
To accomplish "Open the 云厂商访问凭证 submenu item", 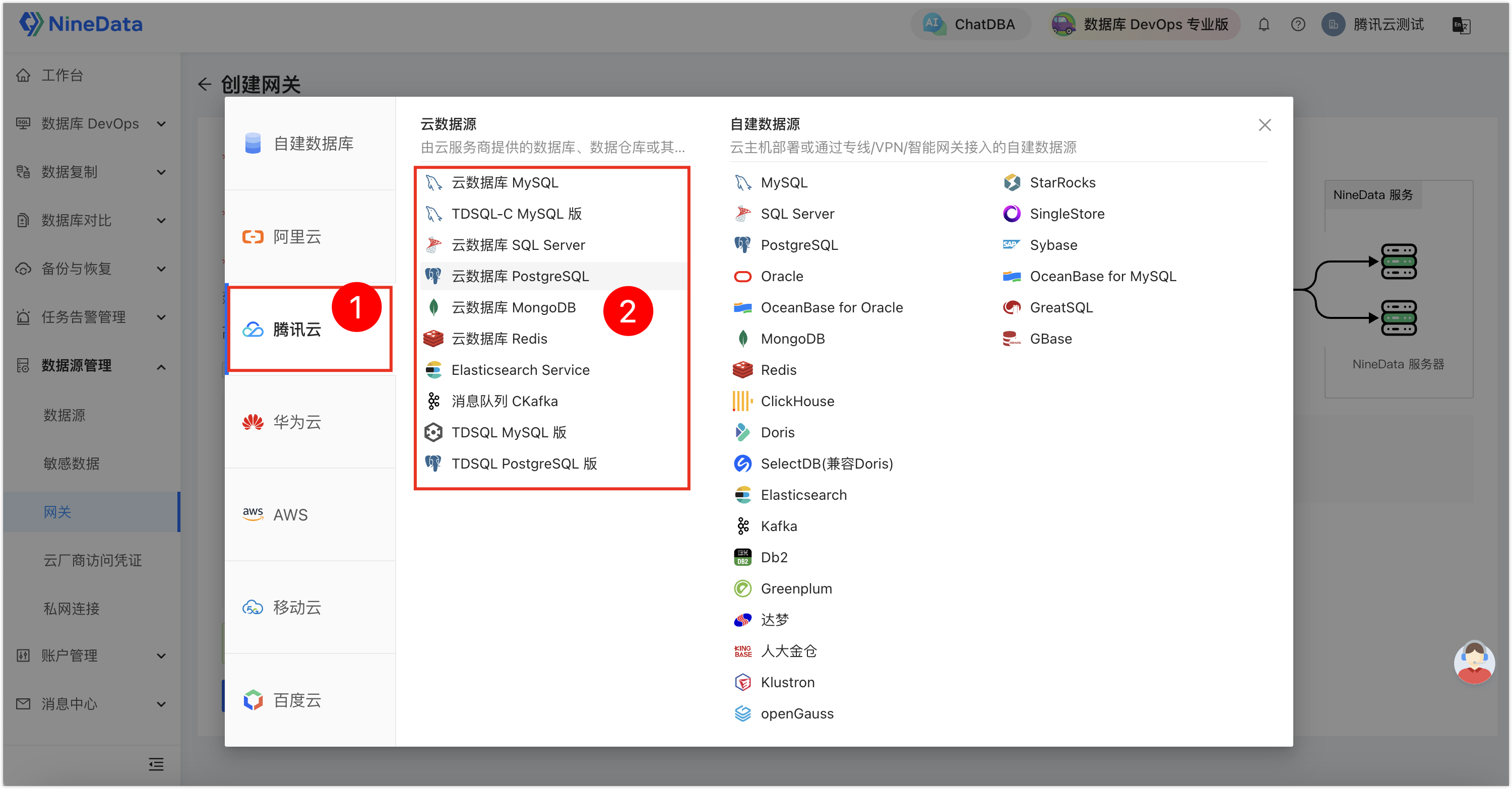I will 91,560.
